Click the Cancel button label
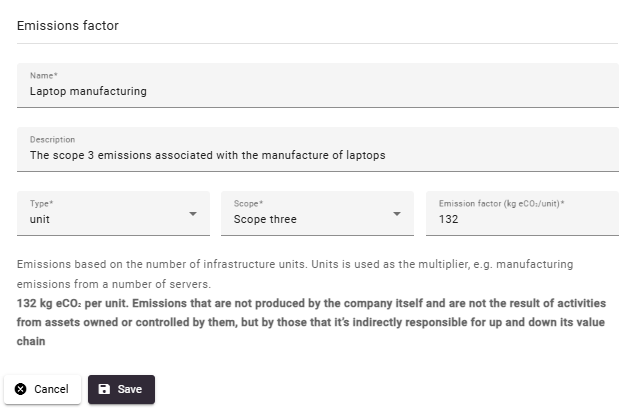 (x=51, y=389)
